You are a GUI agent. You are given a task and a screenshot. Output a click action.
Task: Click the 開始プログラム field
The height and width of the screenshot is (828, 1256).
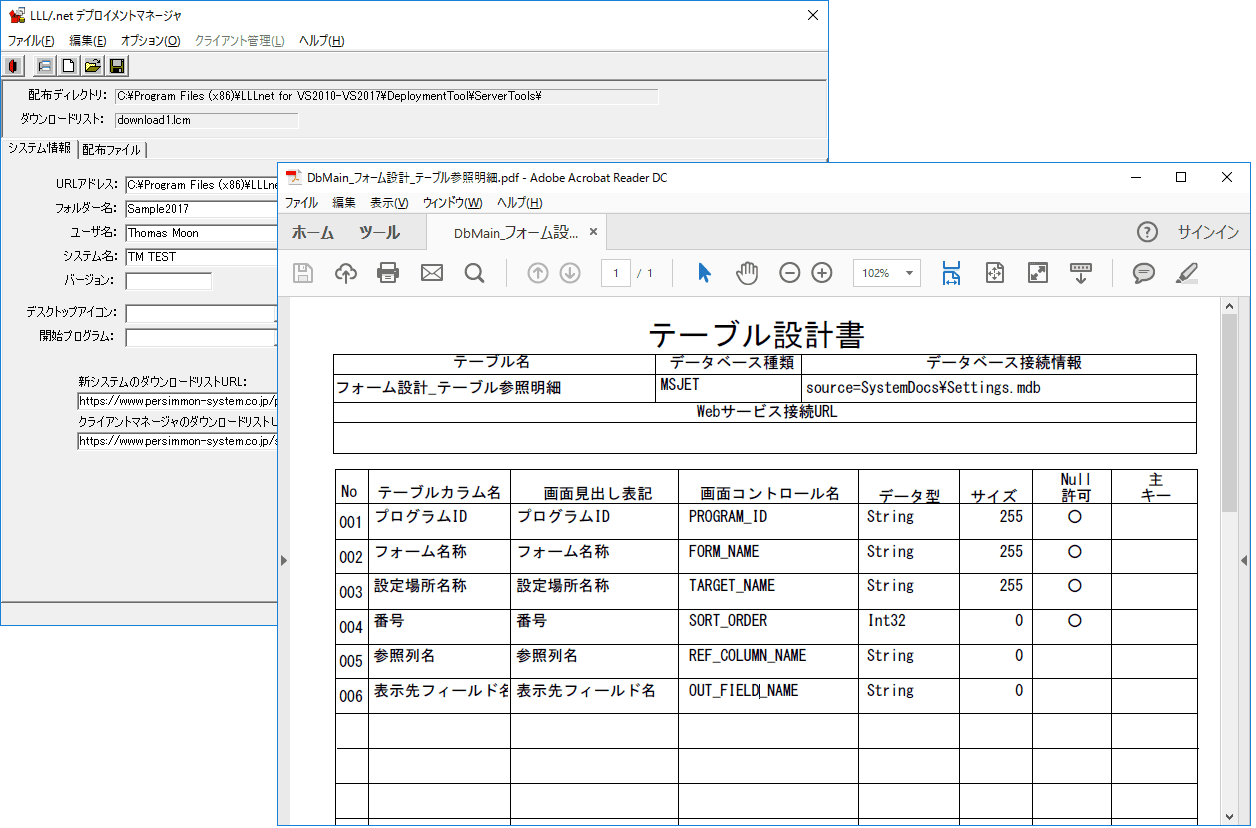click(x=201, y=337)
